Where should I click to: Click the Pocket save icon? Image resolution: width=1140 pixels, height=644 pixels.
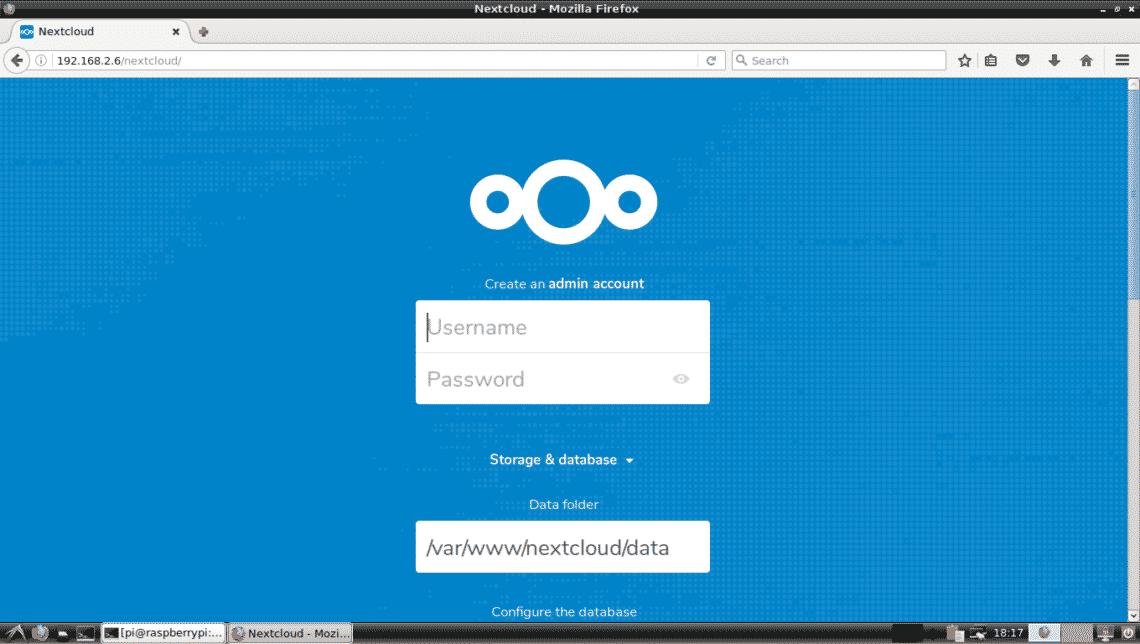[x=1022, y=61]
